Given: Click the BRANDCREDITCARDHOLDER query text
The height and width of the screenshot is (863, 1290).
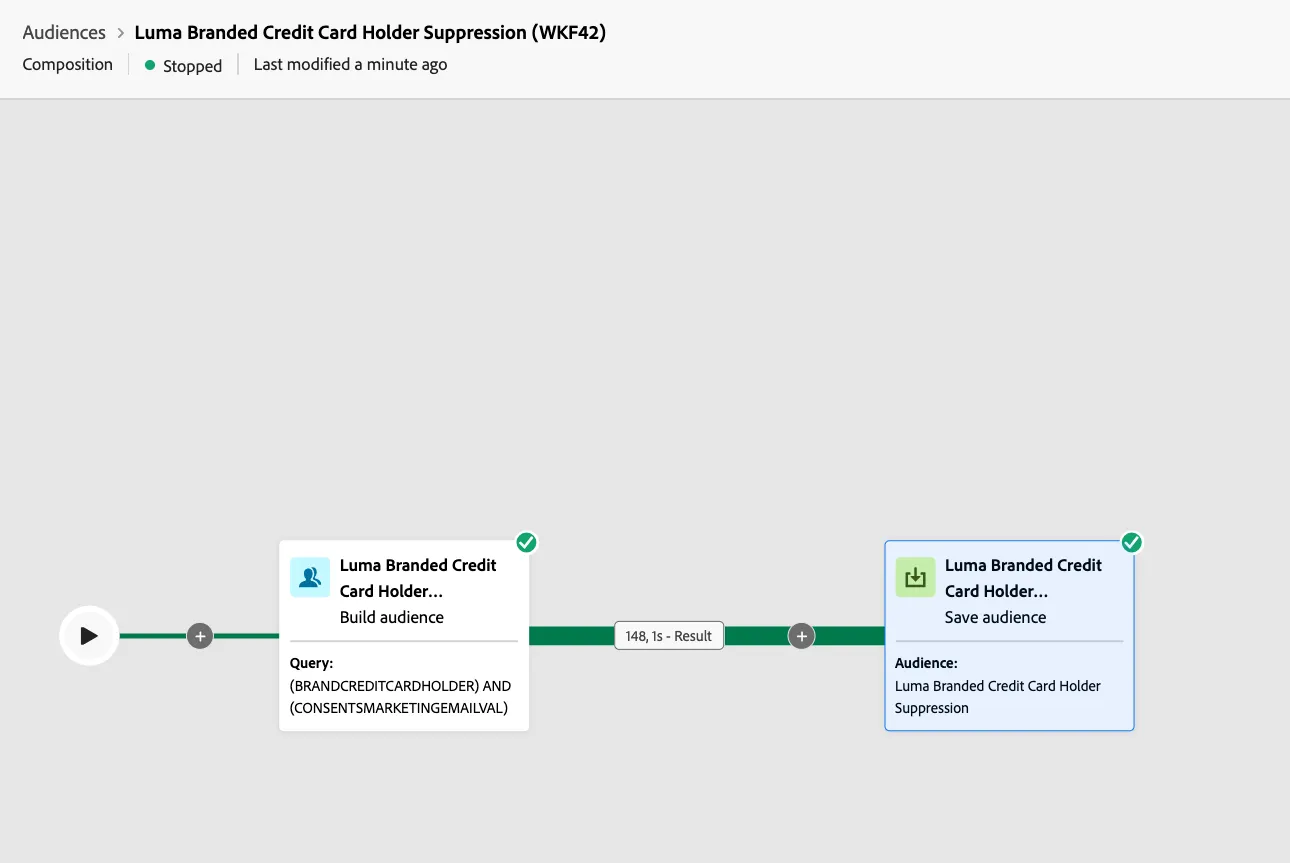Looking at the screenshot, I should click(400, 697).
